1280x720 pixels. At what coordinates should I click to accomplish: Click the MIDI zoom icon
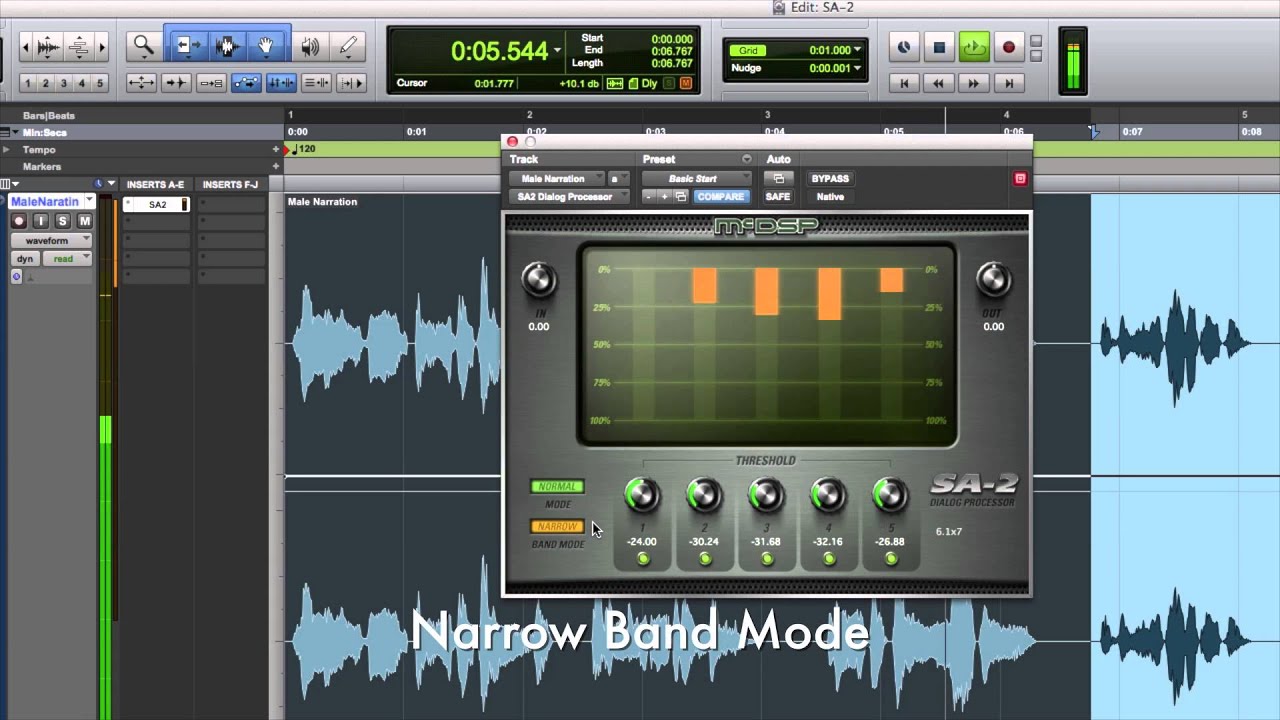[78, 46]
